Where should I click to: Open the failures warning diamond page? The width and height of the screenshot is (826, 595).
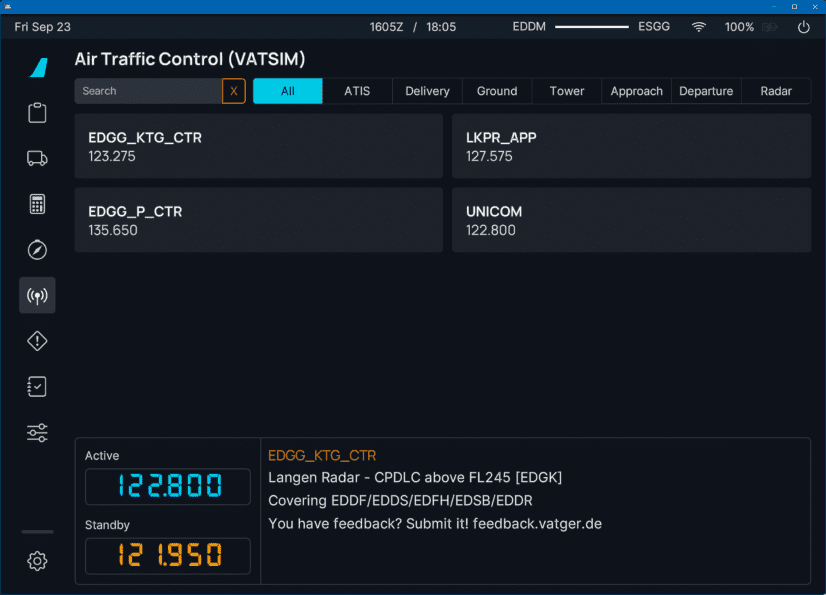coord(37,341)
